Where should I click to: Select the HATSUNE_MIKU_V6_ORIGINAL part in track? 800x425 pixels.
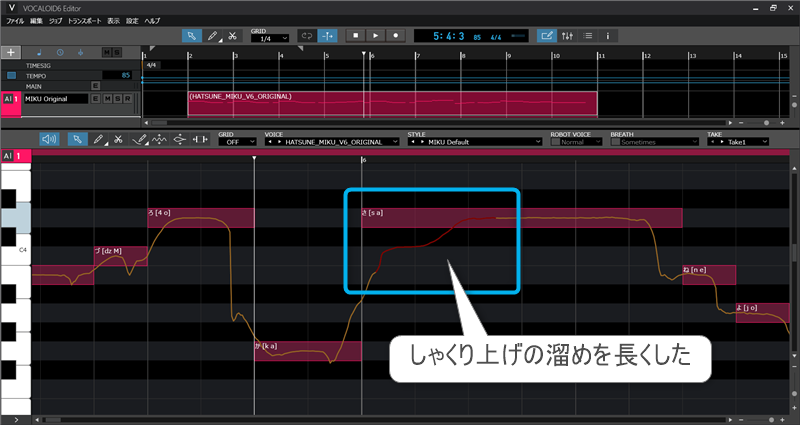392,104
